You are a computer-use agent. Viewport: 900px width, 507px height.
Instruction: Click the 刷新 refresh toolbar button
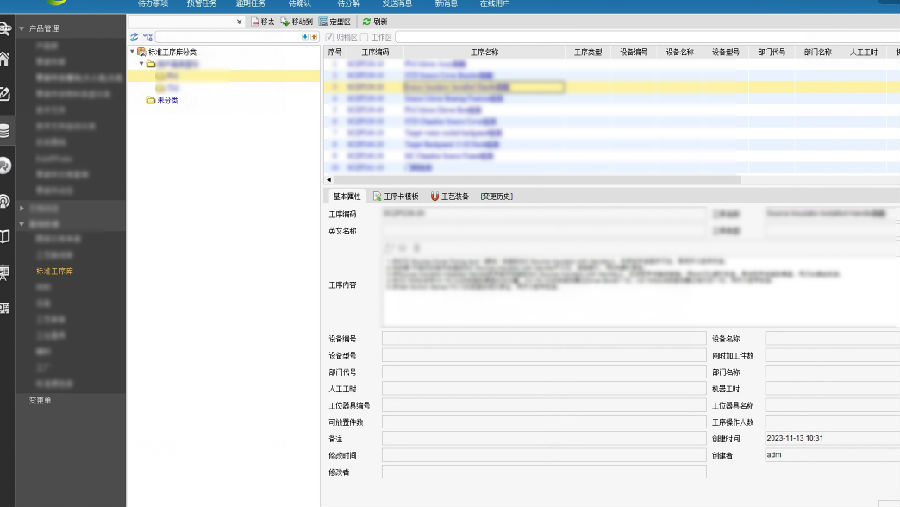[x=375, y=21]
